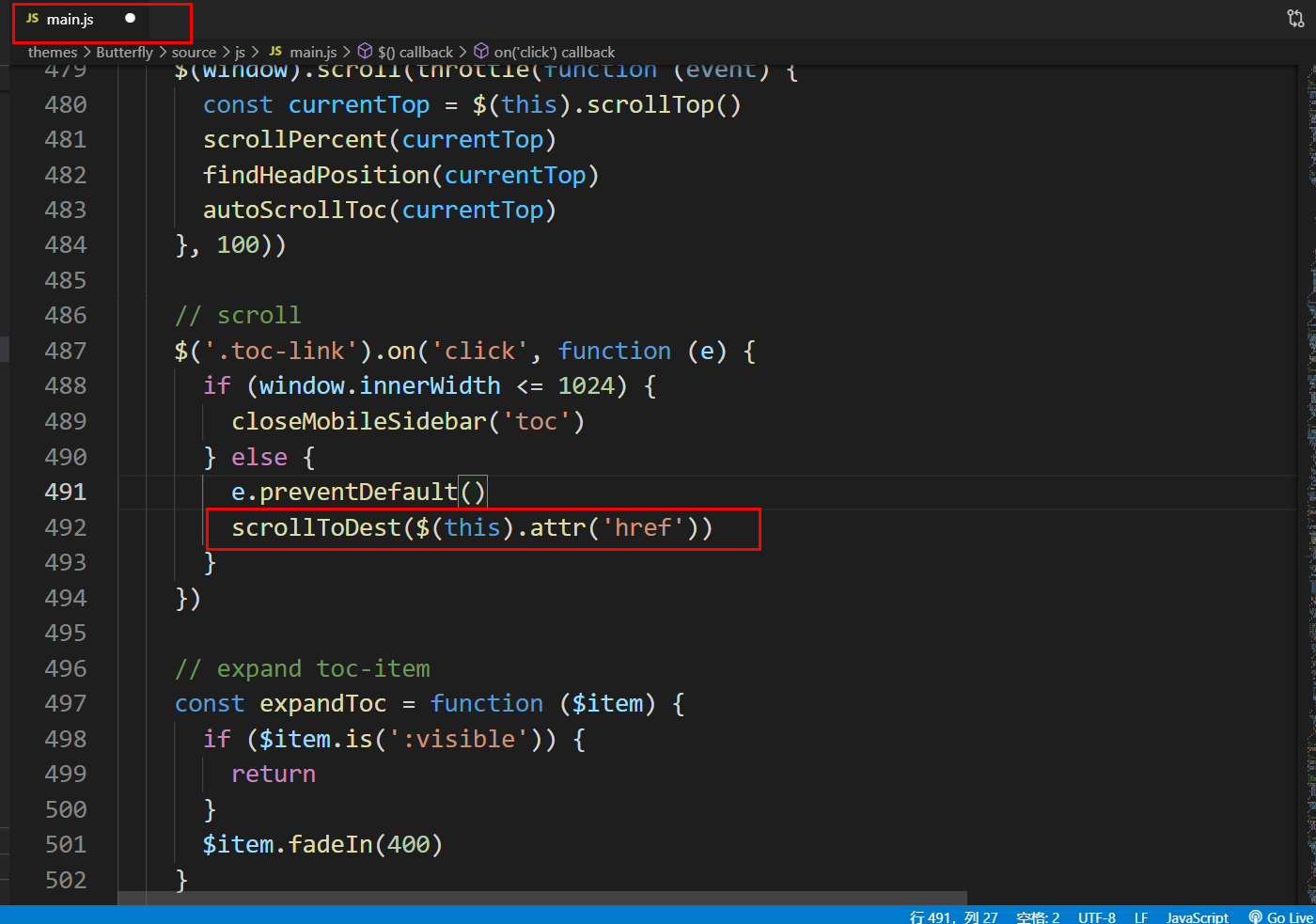Open the '$() callback' breadcrumb symbol
This screenshot has height=924, width=1316.
coord(405,53)
